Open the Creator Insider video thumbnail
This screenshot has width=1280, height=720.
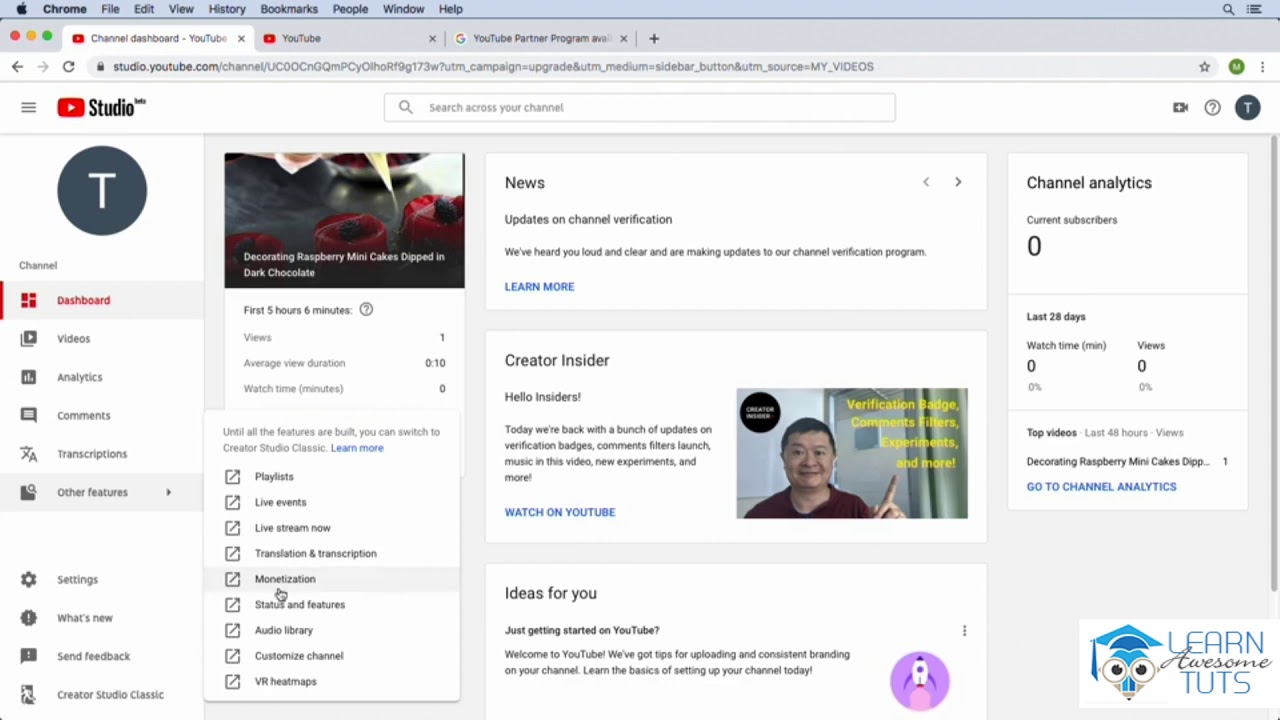coord(852,453)
